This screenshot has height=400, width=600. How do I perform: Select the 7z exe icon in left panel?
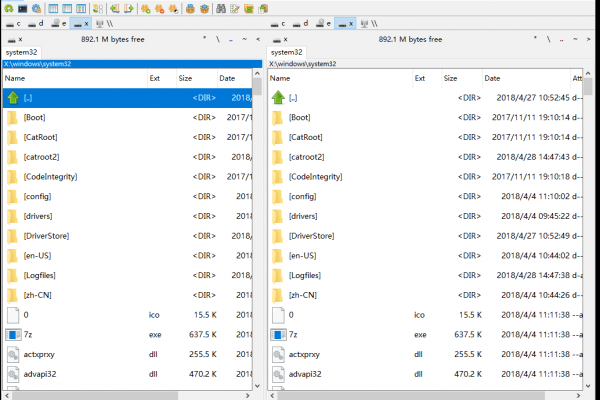[13, 334]
